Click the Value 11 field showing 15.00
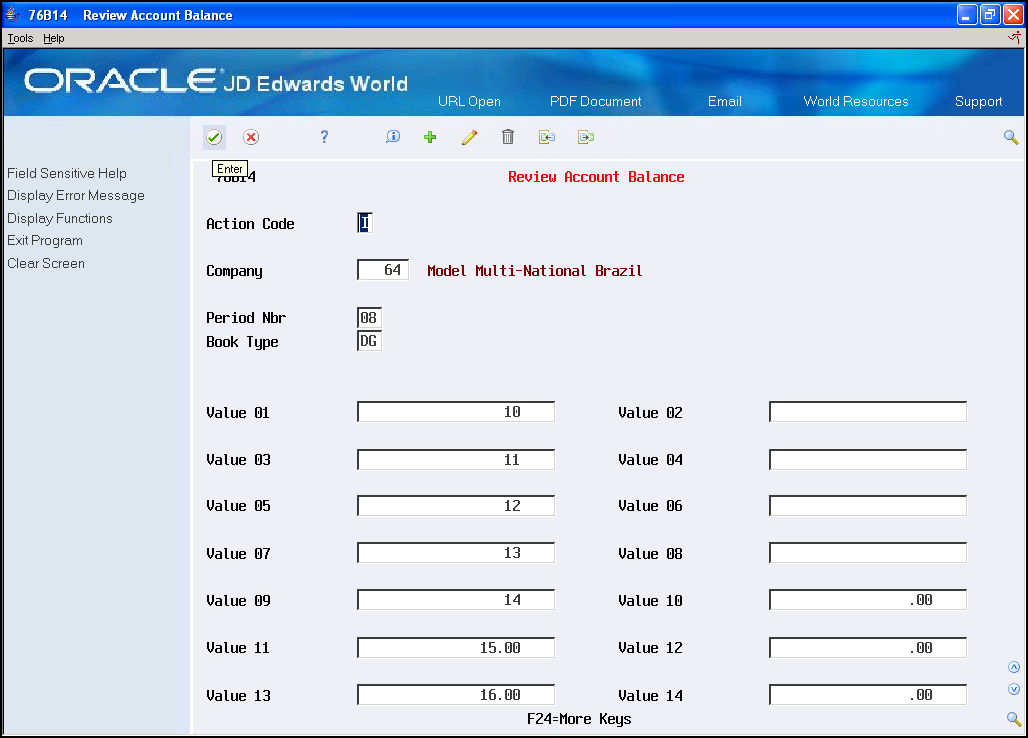Screen dimensions: 1028x738 pos(456,648)
